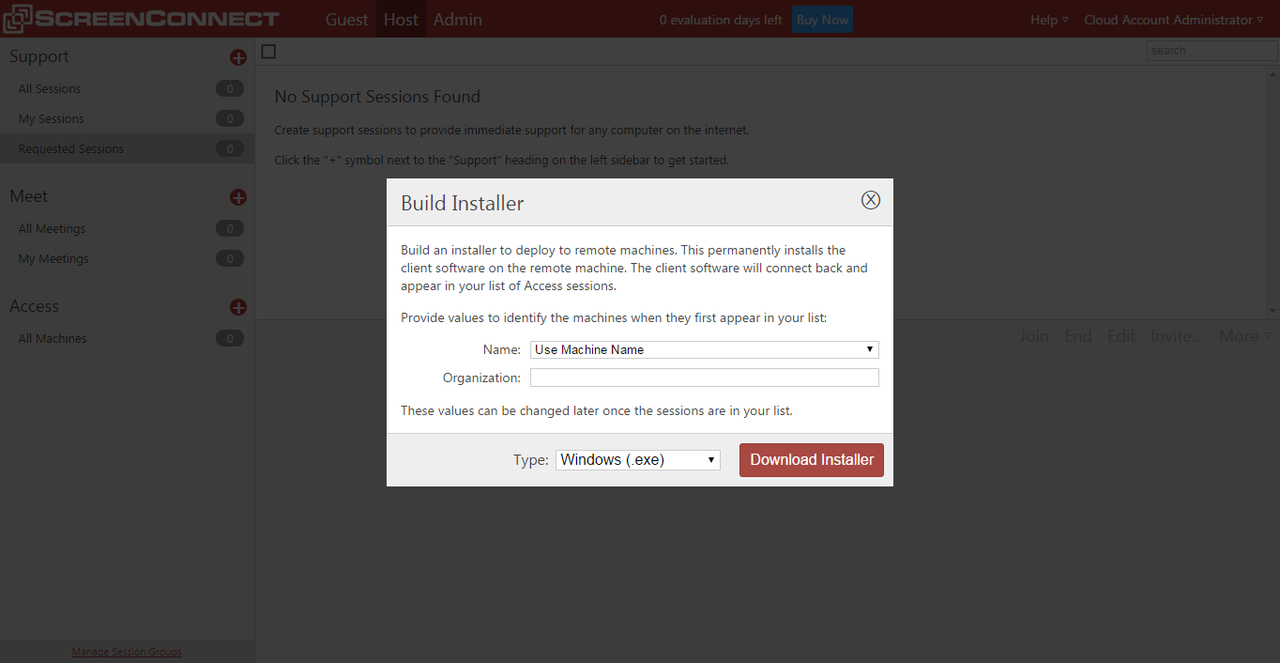
Task: Click the All Machines count badge
Action: pos(230,339)
